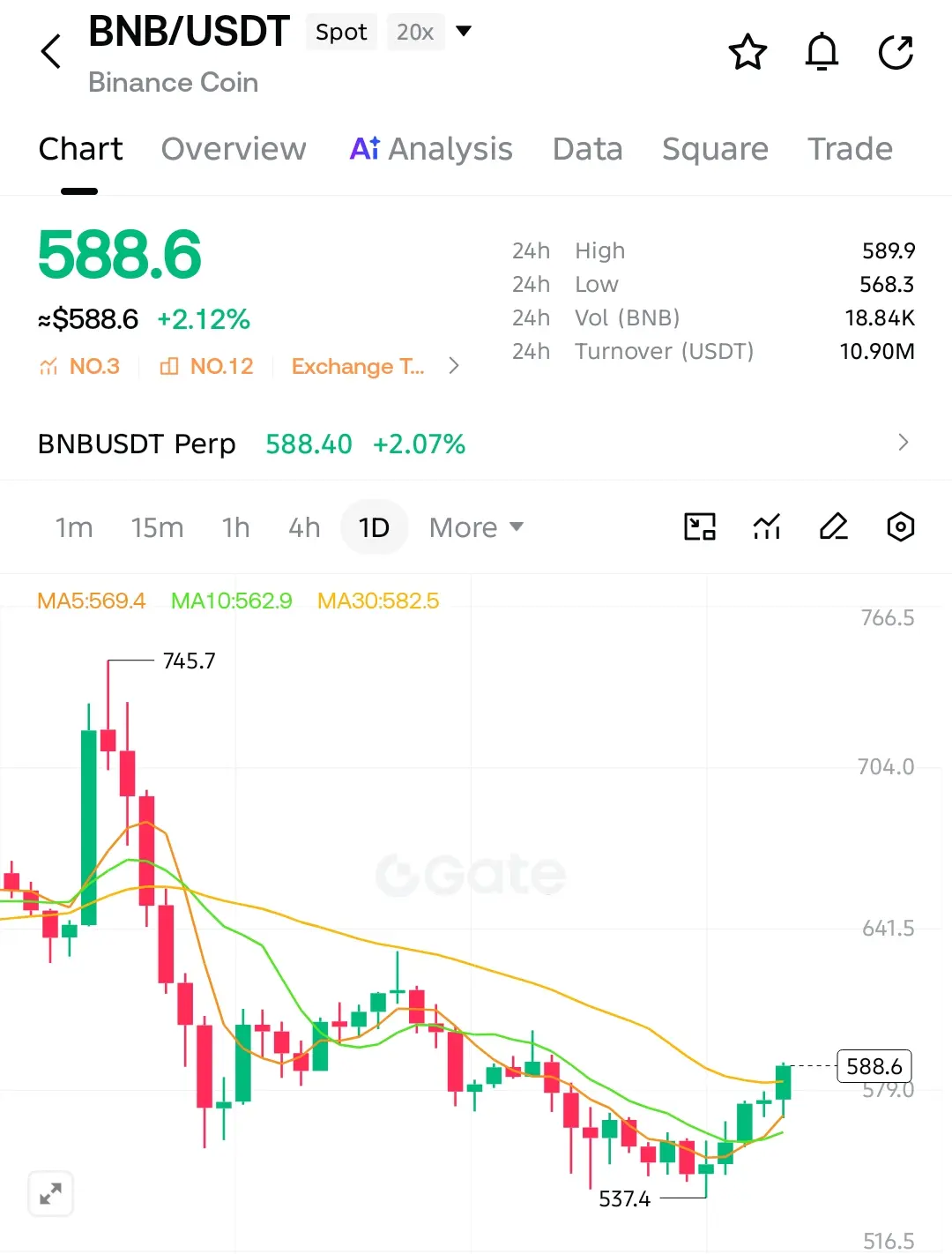Open price alert bell icon
The height and width of the screenshot is (1254, 952).
point(822,52)
